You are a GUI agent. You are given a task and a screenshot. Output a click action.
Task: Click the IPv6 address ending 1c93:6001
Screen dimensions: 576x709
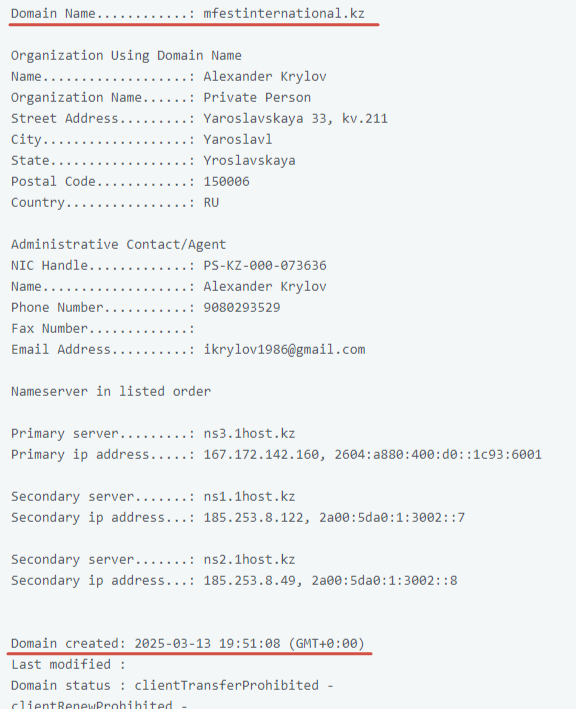click(x=438, y=454)
